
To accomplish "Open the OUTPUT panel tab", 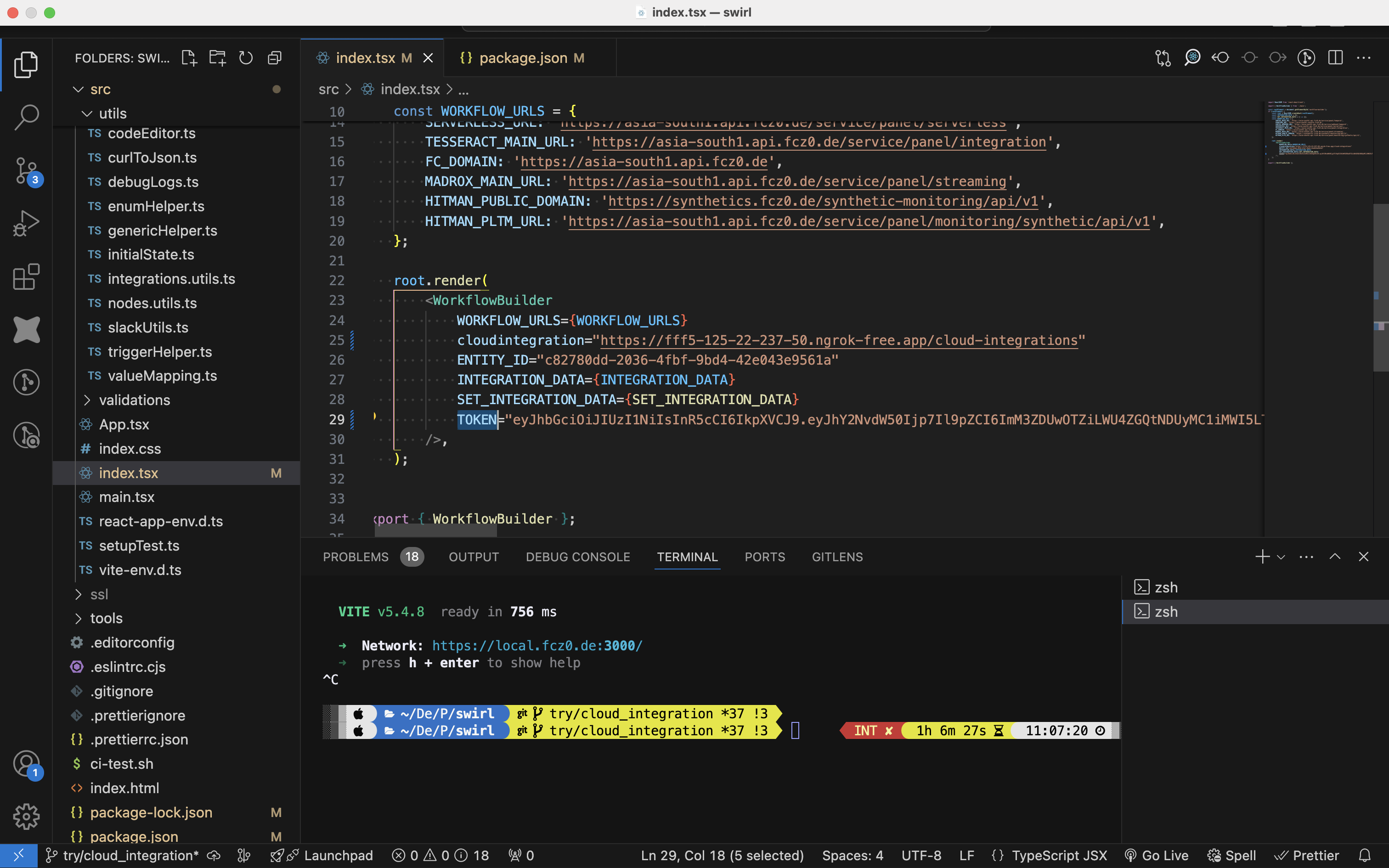I will (x=474, y=557).
